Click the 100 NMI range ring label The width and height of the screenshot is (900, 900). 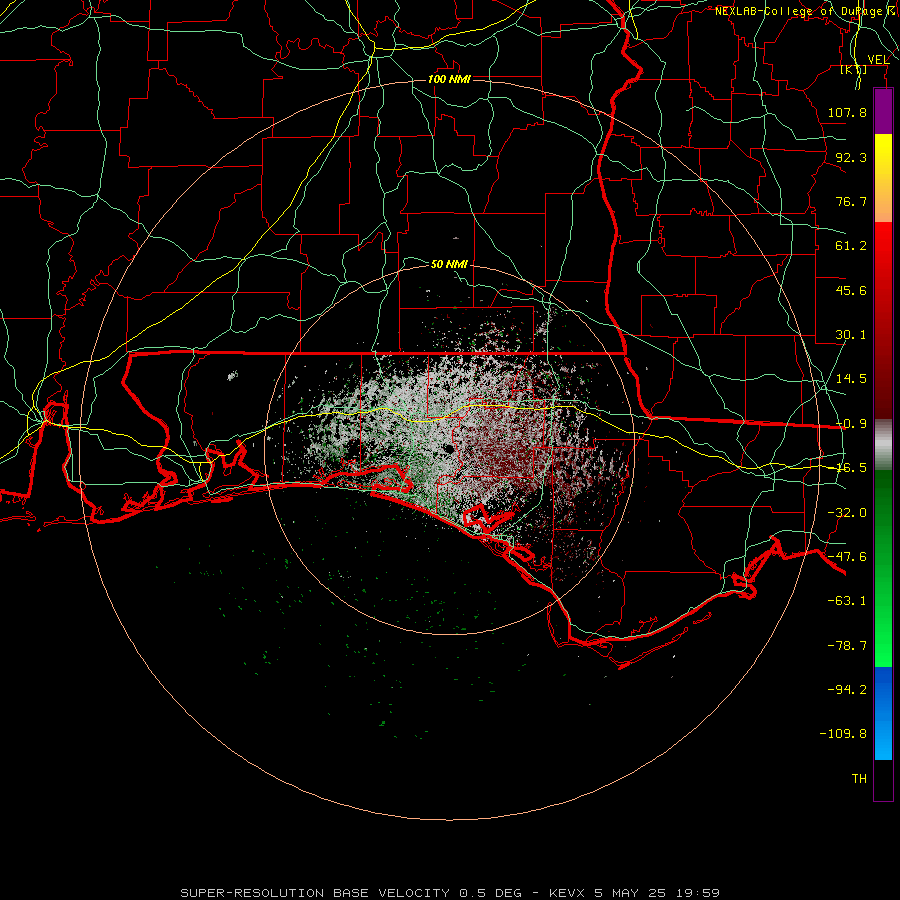point(449,79)
